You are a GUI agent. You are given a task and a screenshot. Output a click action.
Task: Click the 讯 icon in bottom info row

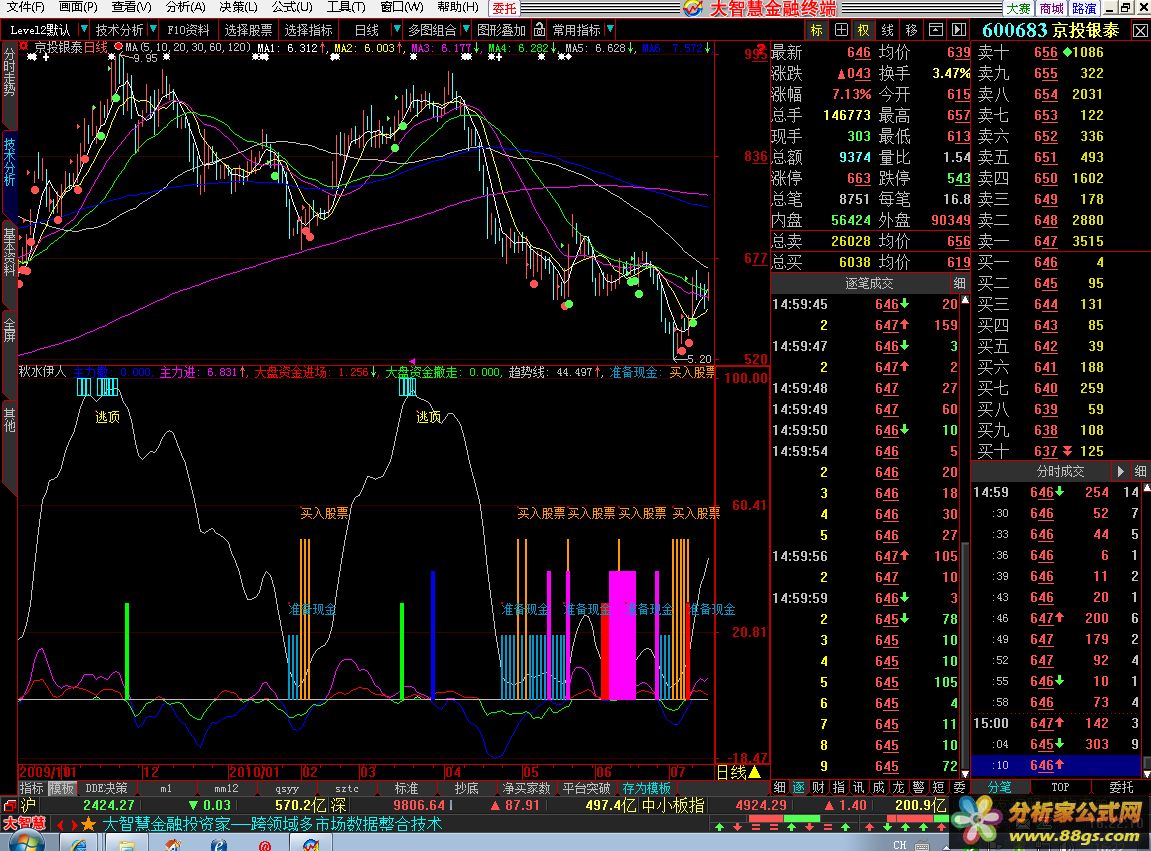click(858, 787)
